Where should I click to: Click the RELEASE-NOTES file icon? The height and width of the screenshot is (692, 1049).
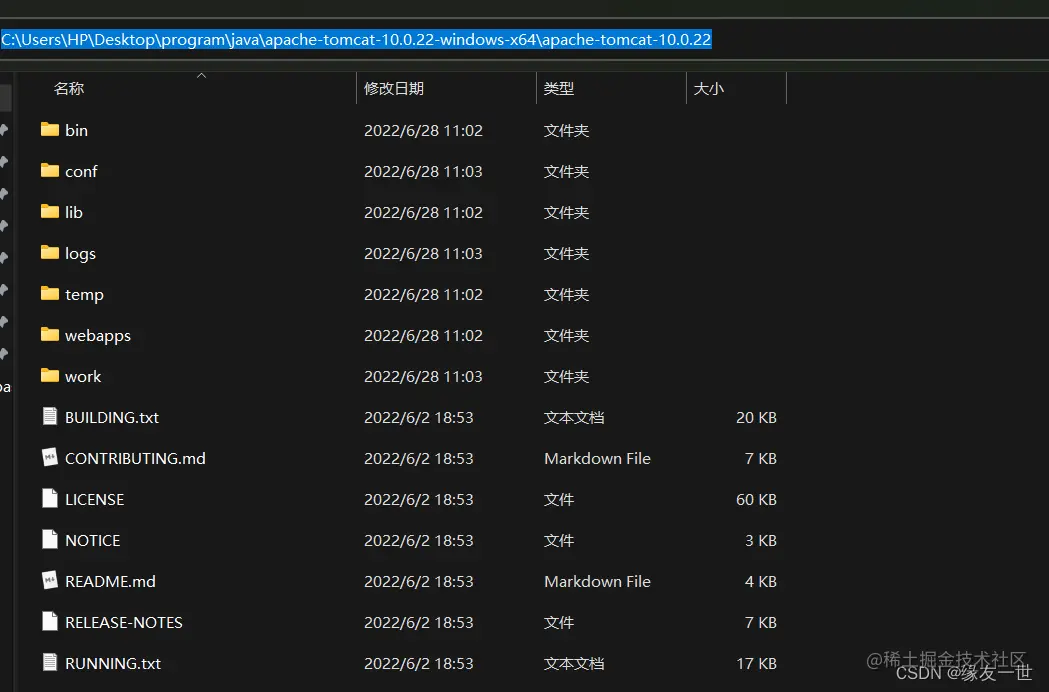click(50, 621)
